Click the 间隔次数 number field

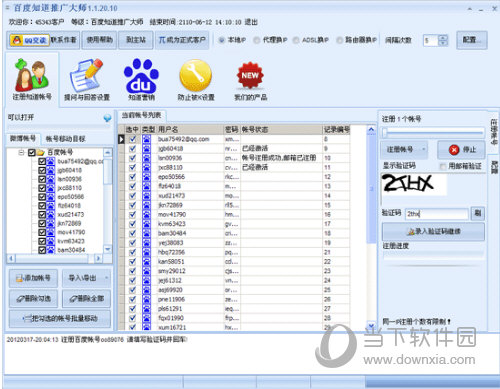[x=431, y=41]
